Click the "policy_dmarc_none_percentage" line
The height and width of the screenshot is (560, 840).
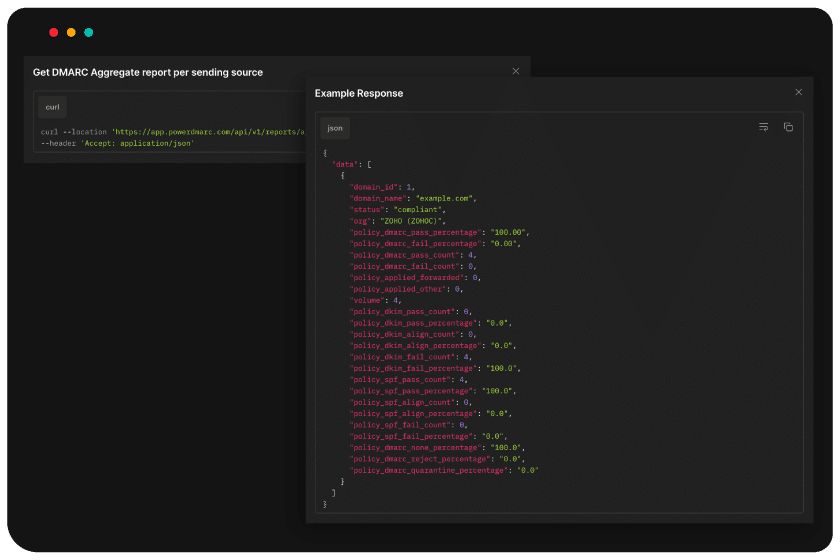(437, 448)
